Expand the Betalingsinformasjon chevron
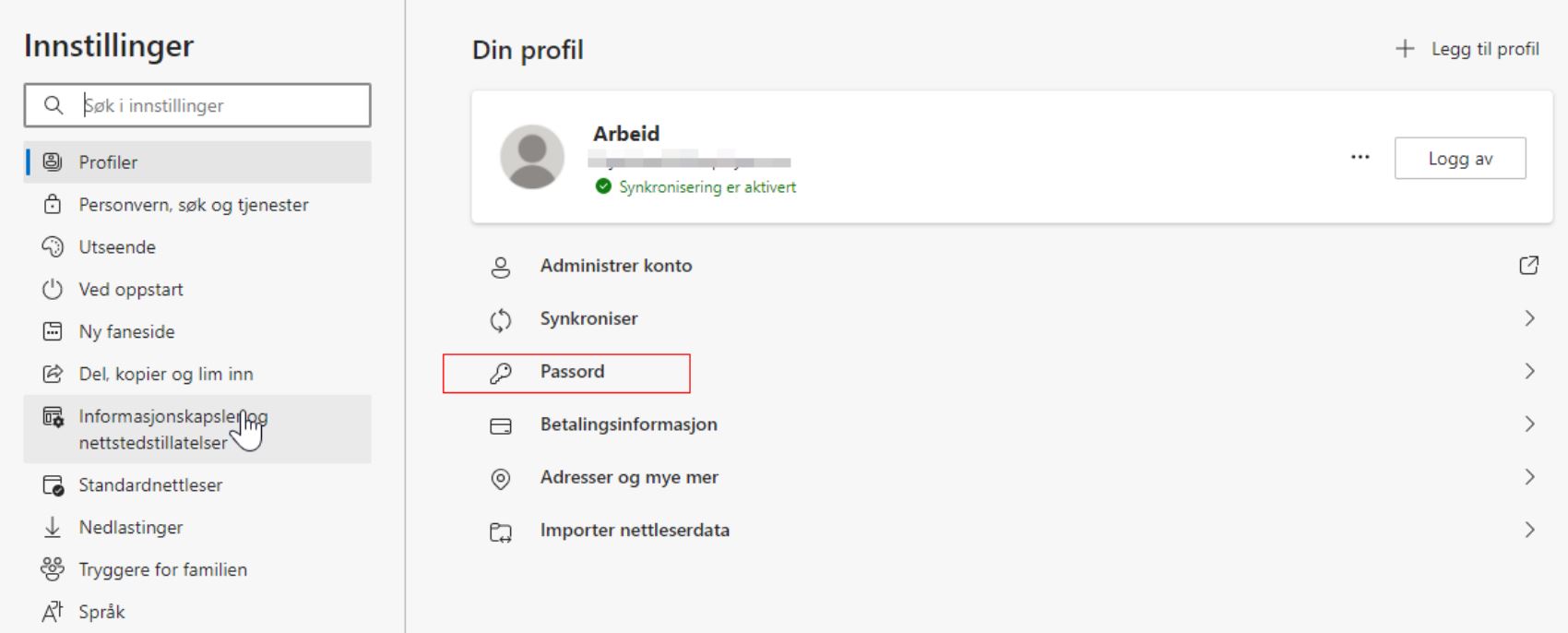1568x633 pixels. pyautogui.click(x=1529, y=424)
